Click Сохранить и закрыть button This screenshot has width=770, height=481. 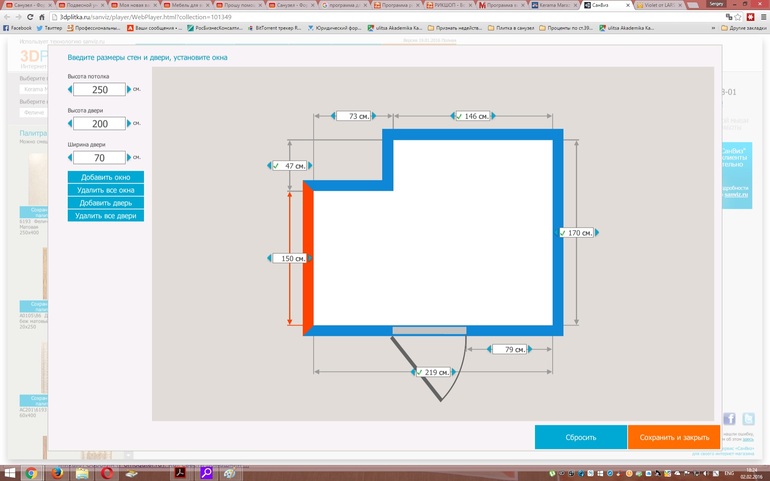[x=673, y=437]
